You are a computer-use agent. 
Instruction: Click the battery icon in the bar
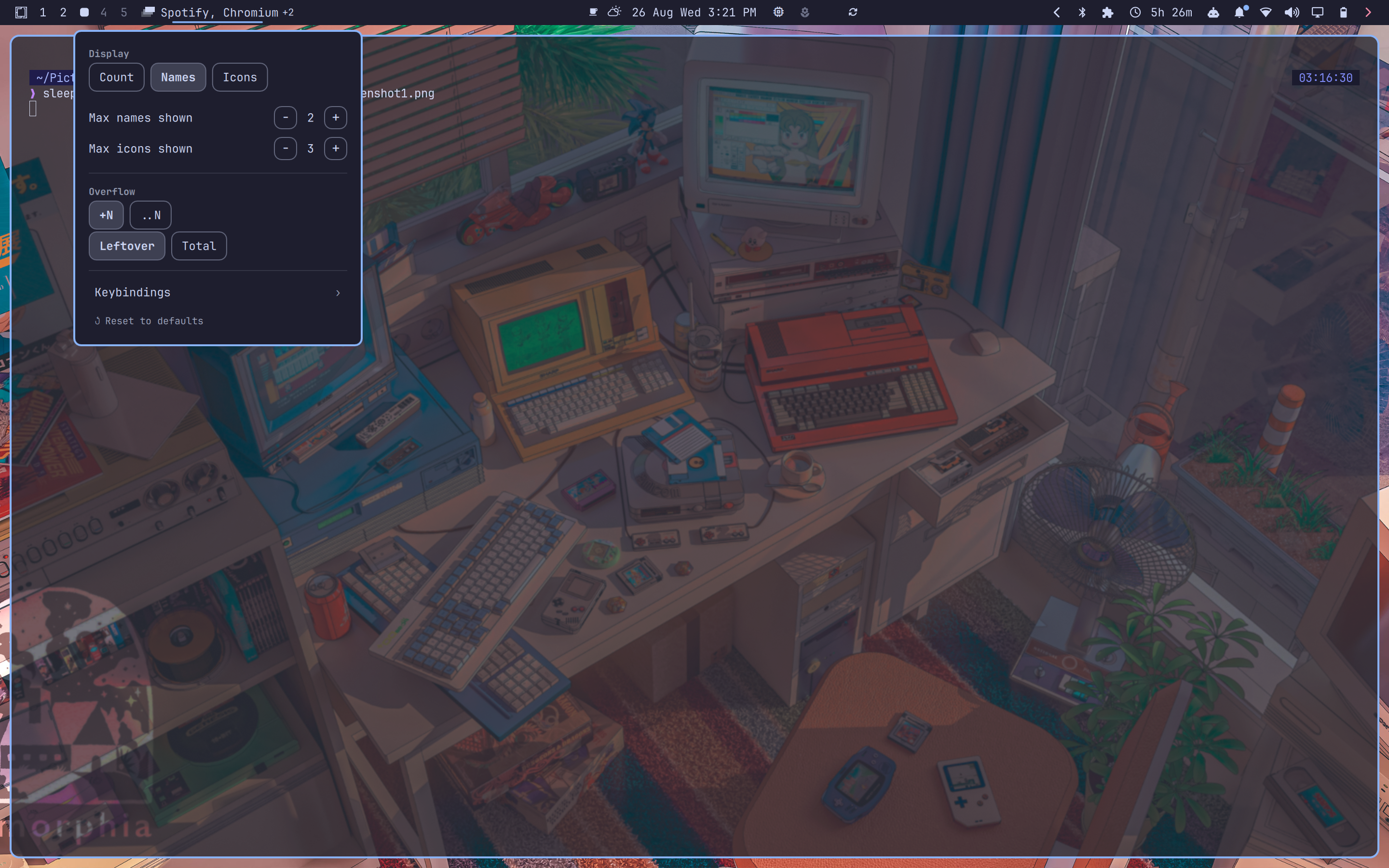(1343, 12)
